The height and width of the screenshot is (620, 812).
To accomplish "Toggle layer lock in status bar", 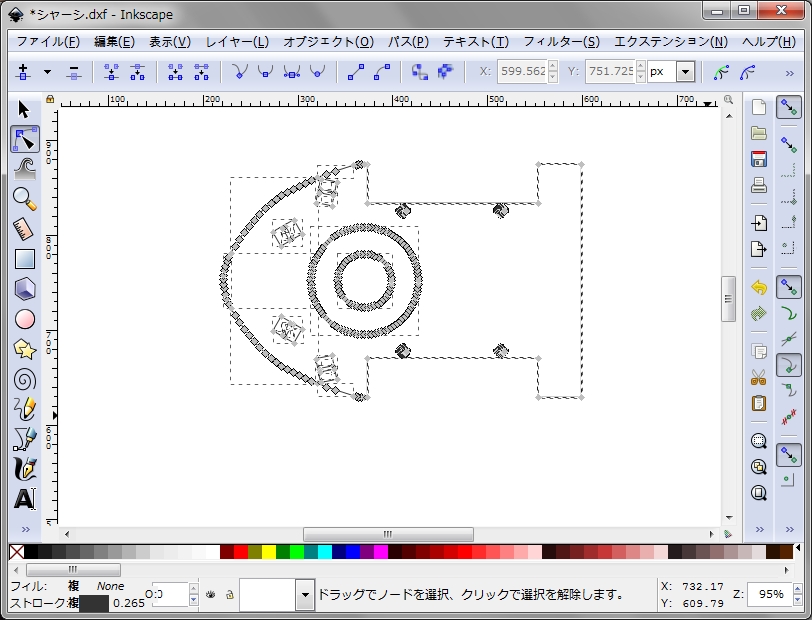I will (230, 595).
